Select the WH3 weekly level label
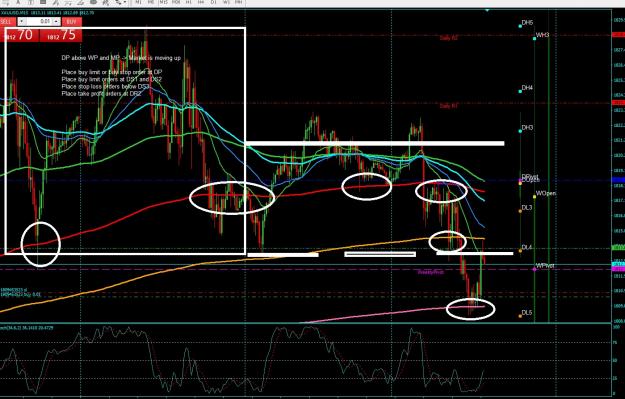625x399 pixels. (x=542, y=35)
